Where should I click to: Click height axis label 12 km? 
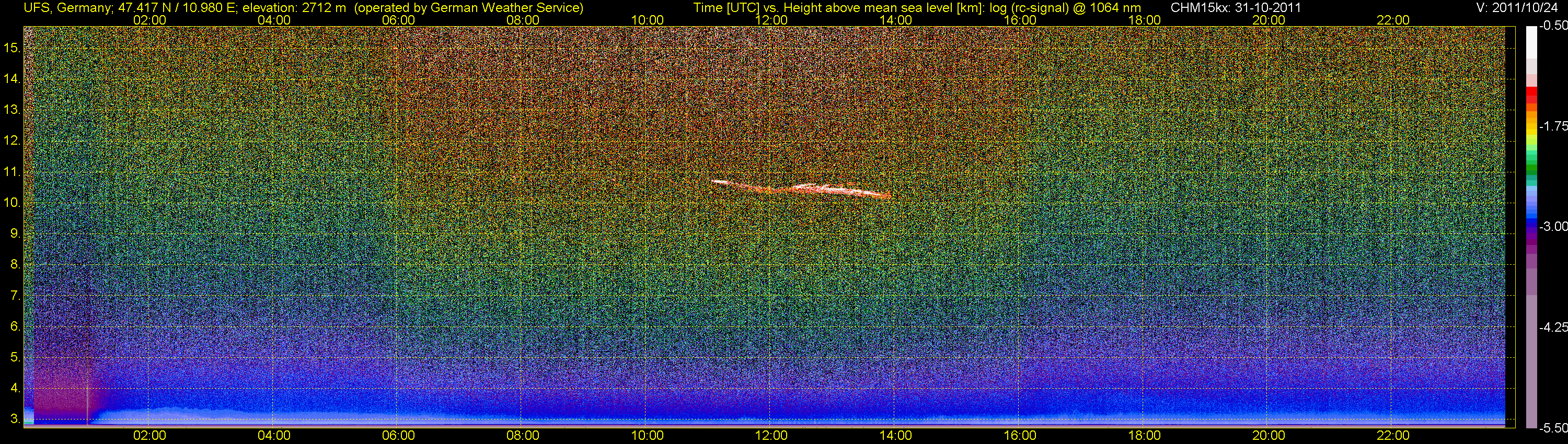[12, 141]
